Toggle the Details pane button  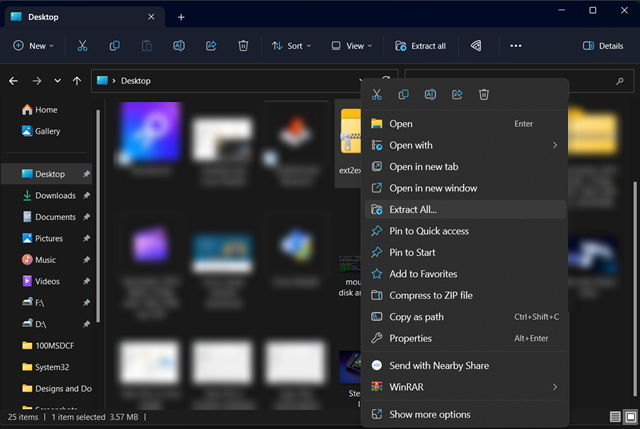click(x=603, y=46)
